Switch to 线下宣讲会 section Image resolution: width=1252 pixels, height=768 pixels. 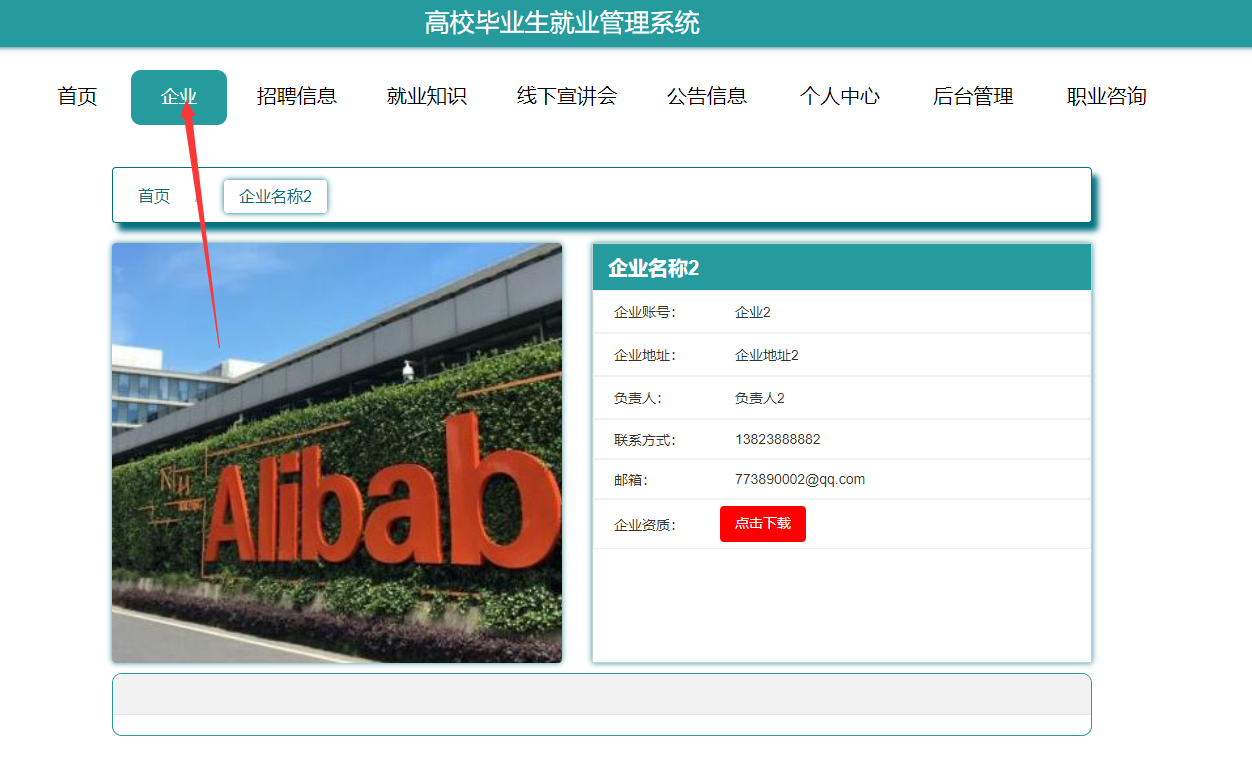tap(567, 97)
